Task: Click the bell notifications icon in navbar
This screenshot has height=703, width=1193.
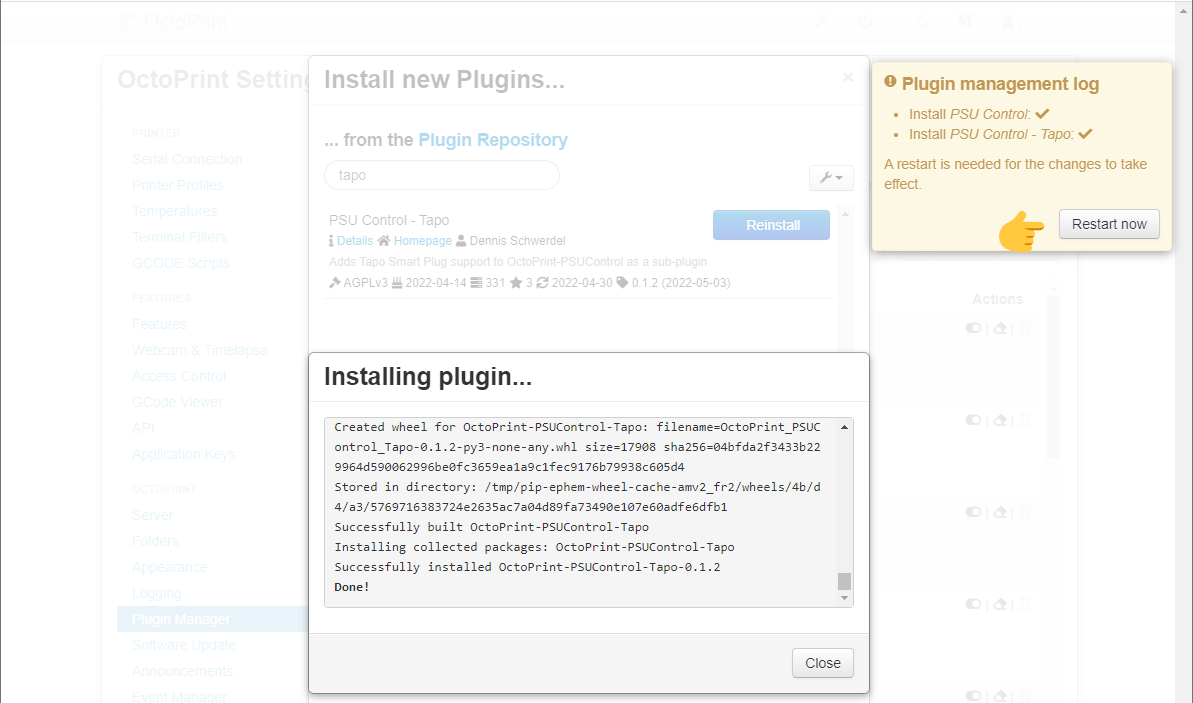Action: [921, 22]
